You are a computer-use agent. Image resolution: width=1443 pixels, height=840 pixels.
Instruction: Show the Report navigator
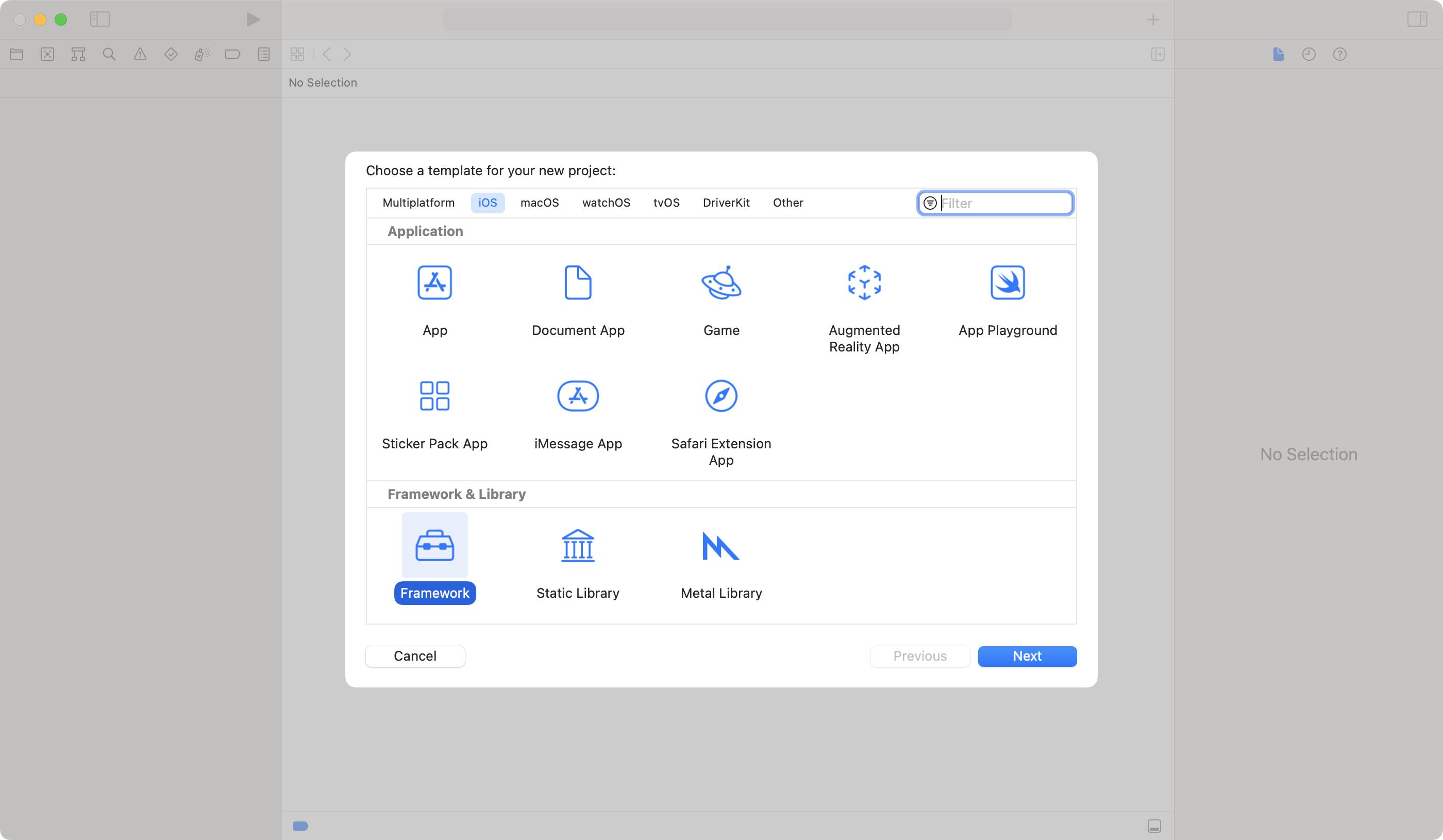tap(264, 55)
